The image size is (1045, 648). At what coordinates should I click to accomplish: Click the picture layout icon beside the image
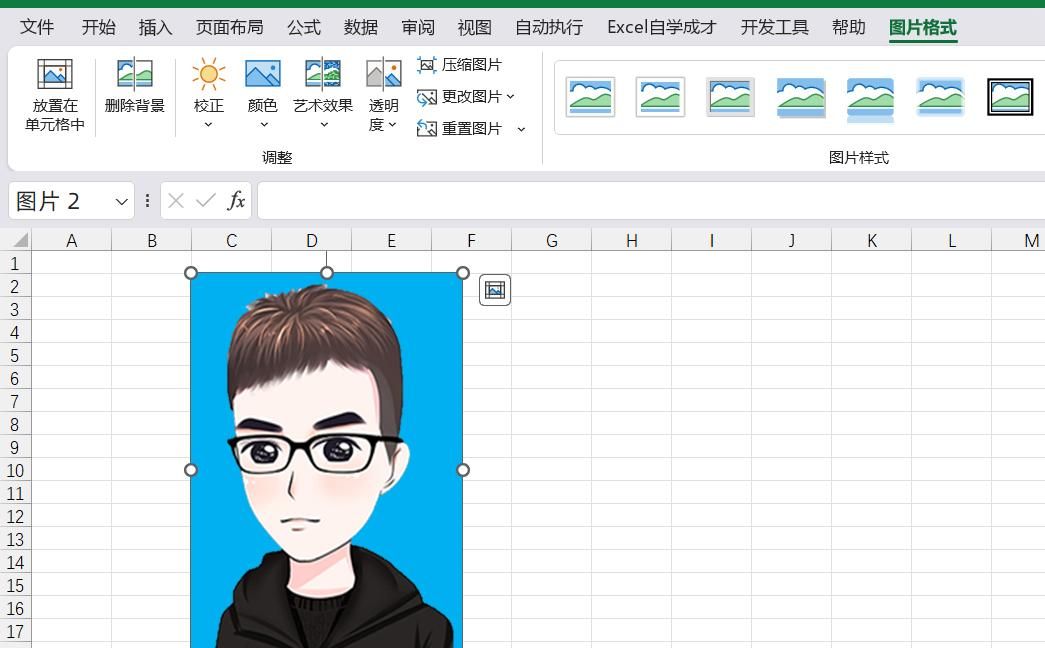[494, 290]
